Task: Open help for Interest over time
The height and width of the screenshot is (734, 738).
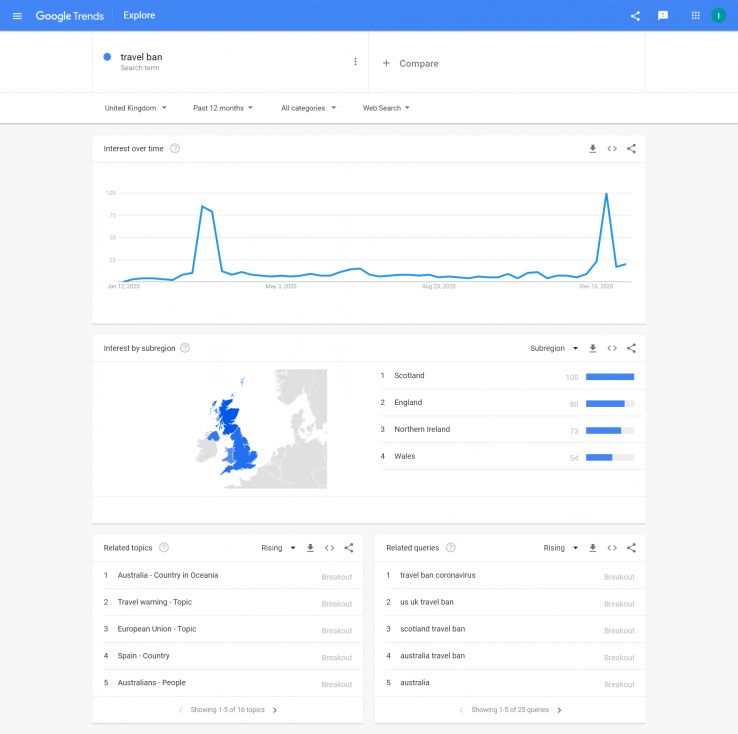Action: (175, 149)
